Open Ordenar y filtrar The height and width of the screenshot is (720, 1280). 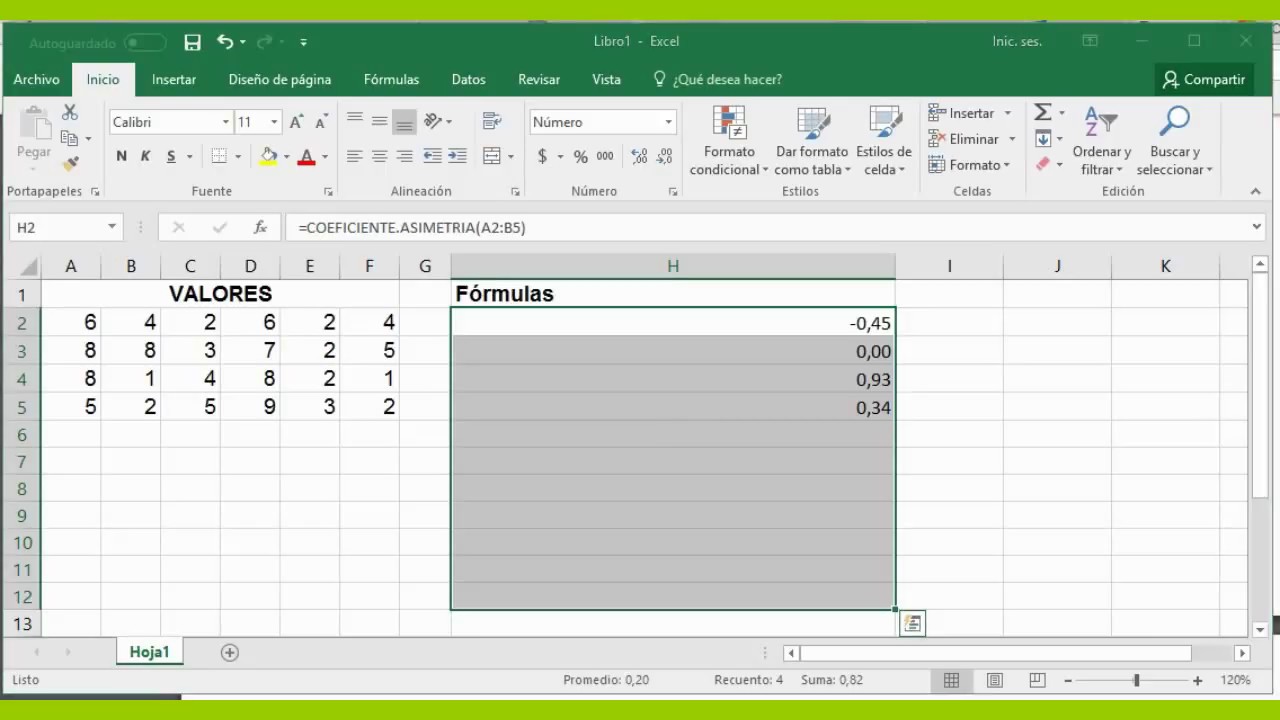pos(1101,141)
